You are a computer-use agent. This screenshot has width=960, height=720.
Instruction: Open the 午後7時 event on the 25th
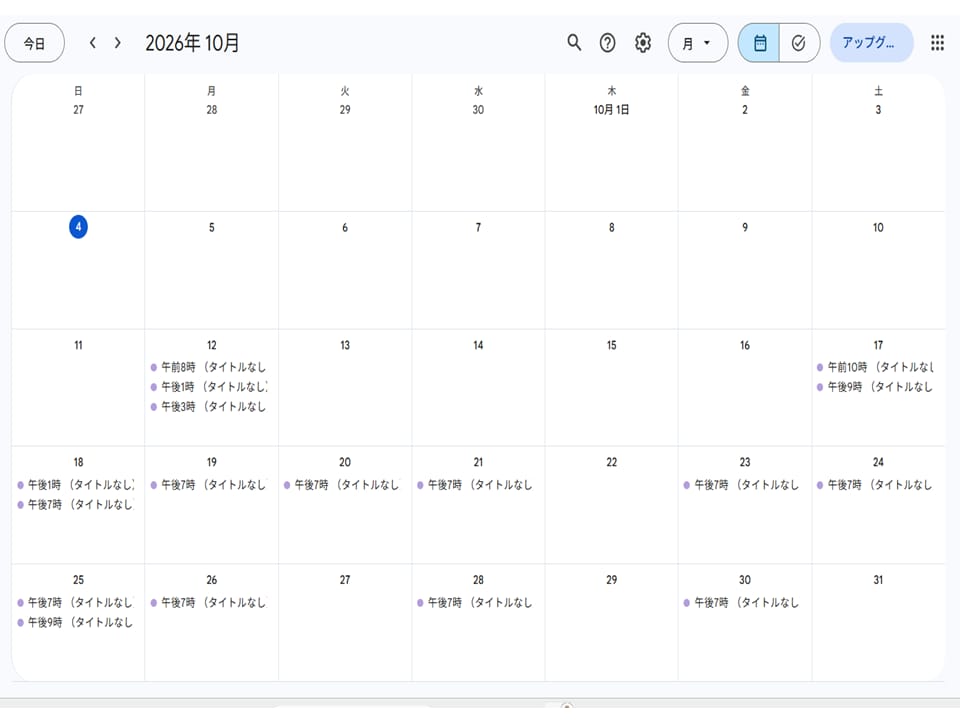76,602
